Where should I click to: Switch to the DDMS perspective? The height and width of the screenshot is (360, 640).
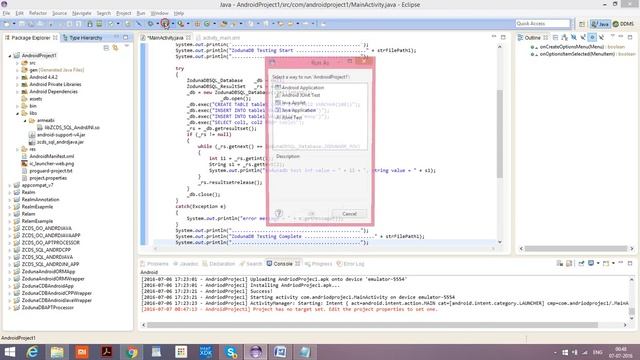click(x=624, y=24)
